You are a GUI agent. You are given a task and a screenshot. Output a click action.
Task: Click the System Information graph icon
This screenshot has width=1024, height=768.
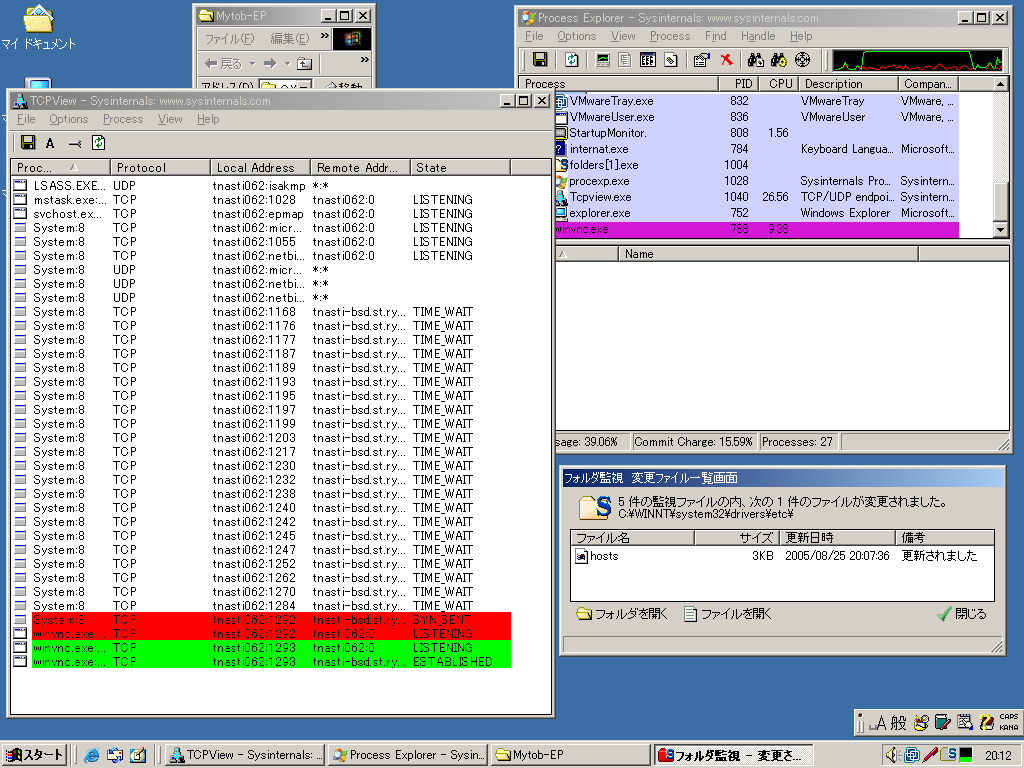click(602, 60)
